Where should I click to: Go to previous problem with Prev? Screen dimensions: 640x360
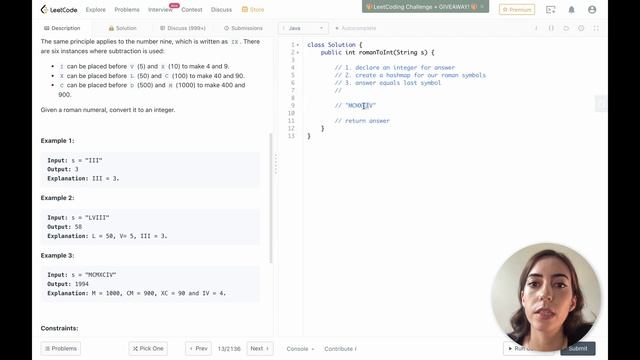198,349
